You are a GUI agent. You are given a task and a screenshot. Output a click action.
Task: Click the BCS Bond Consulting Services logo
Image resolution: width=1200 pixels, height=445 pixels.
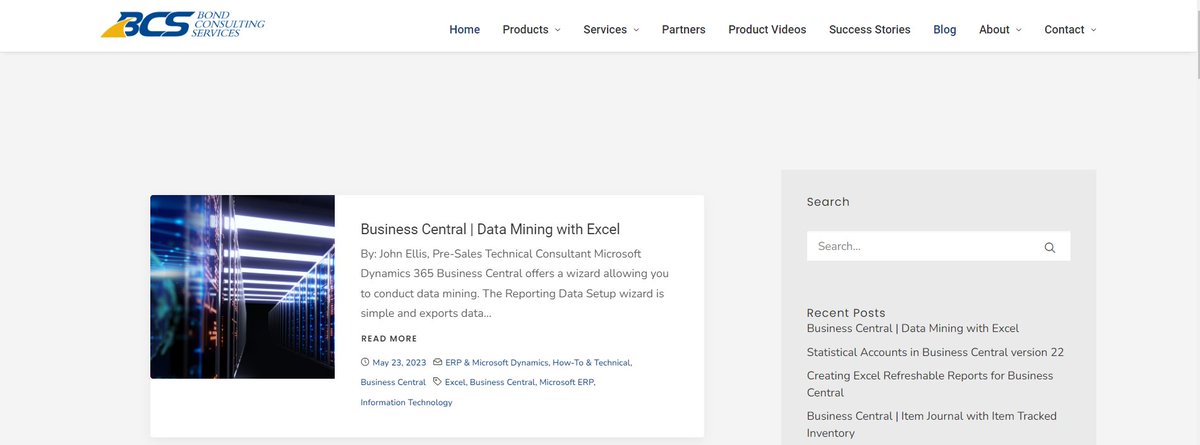click(x=183, y=25)
